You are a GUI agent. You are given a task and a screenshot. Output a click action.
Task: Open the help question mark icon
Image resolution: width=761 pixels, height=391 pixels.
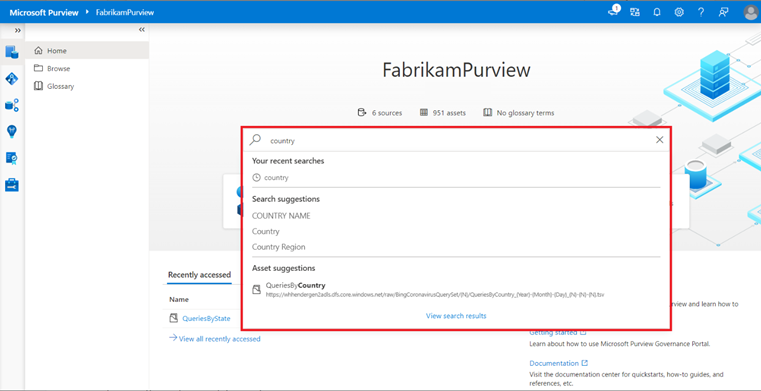pos(701,13)
